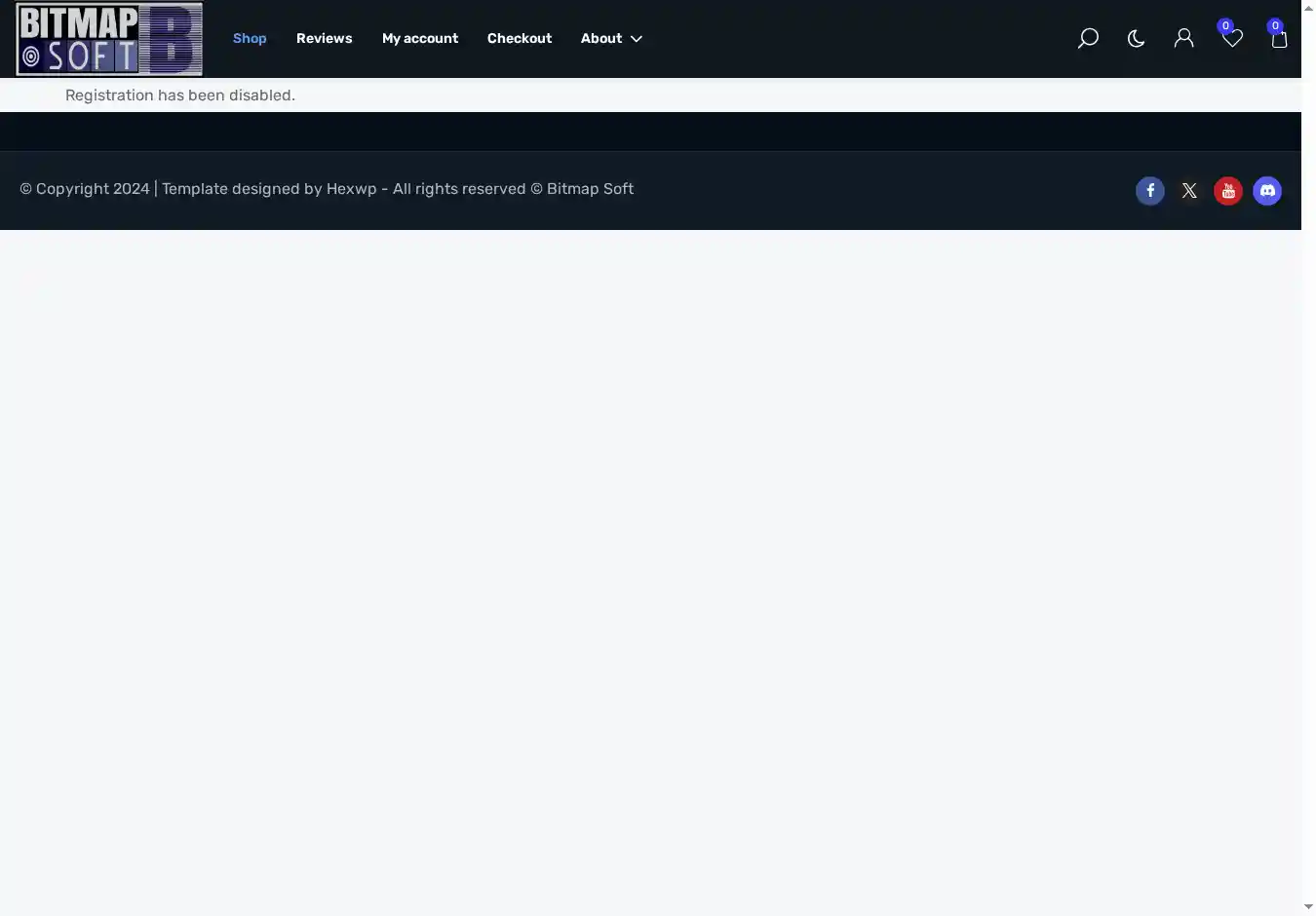Click the Bitmap Soft logo
This screenshot has width=1316, height=916.
point(109,39)
